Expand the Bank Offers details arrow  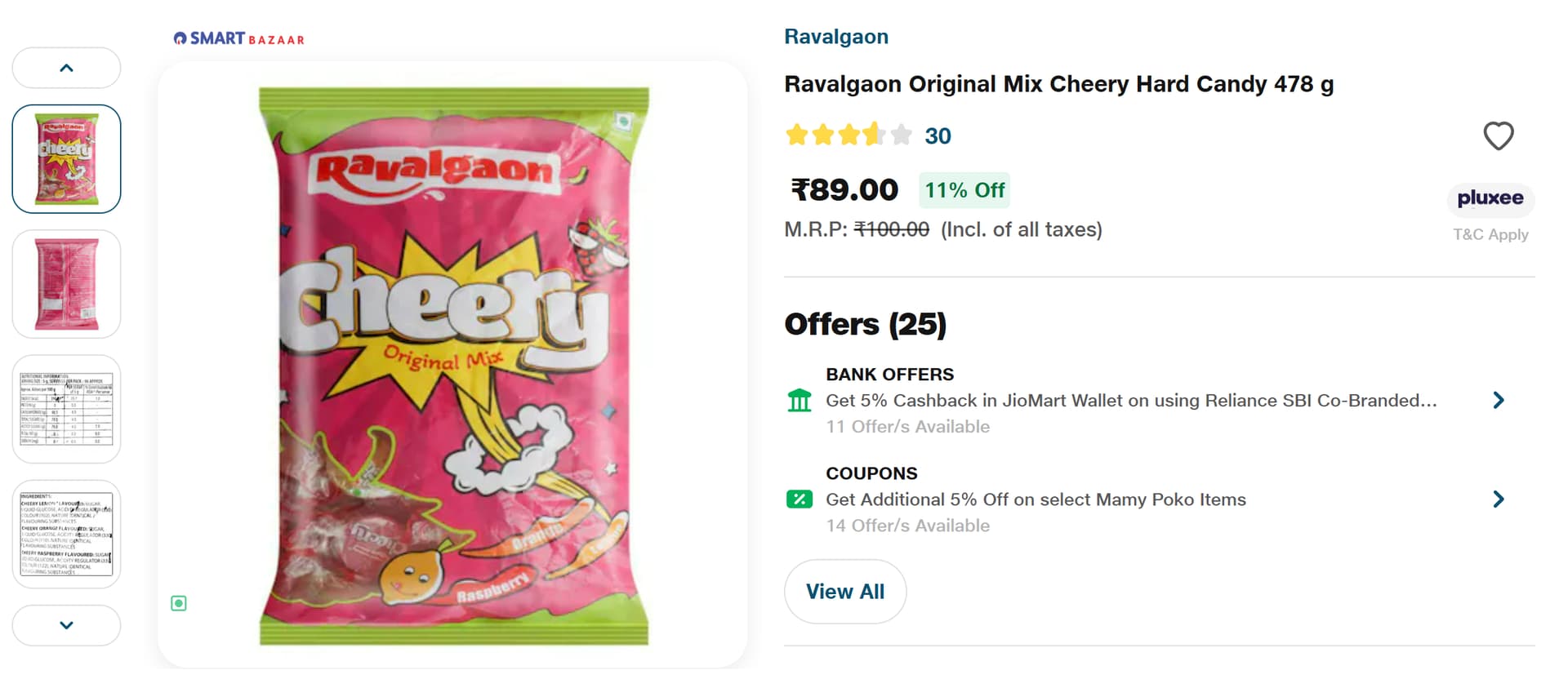(1498, 401)
